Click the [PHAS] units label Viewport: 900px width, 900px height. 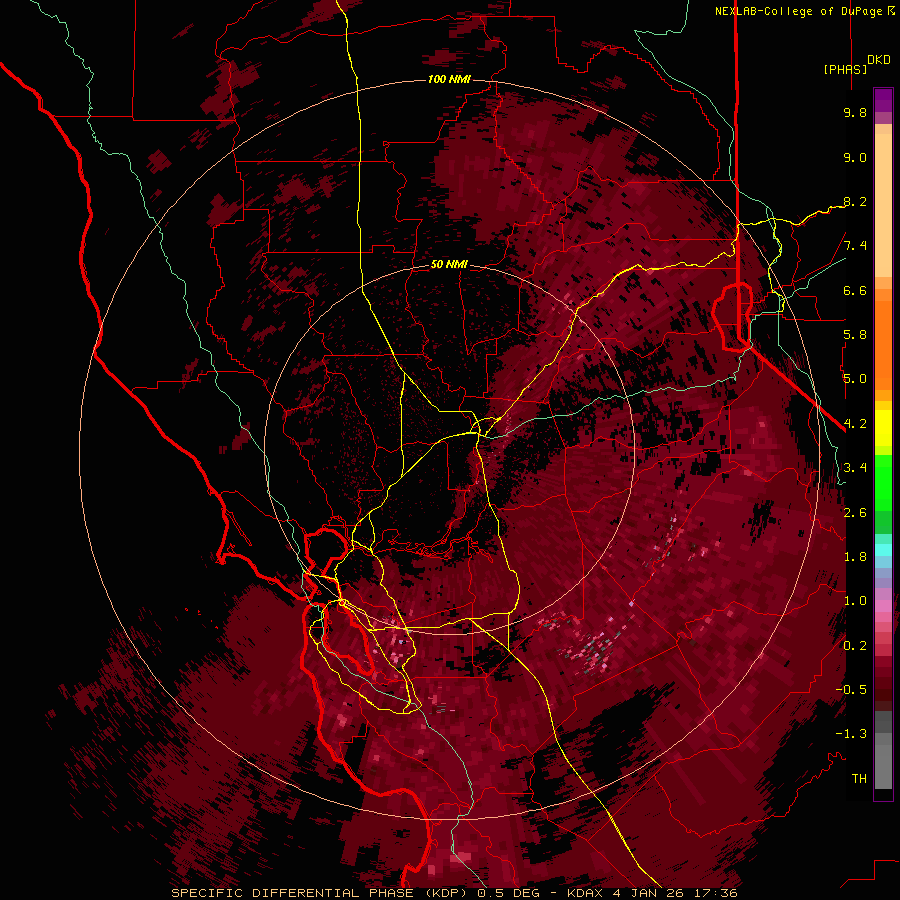(845, 69)
